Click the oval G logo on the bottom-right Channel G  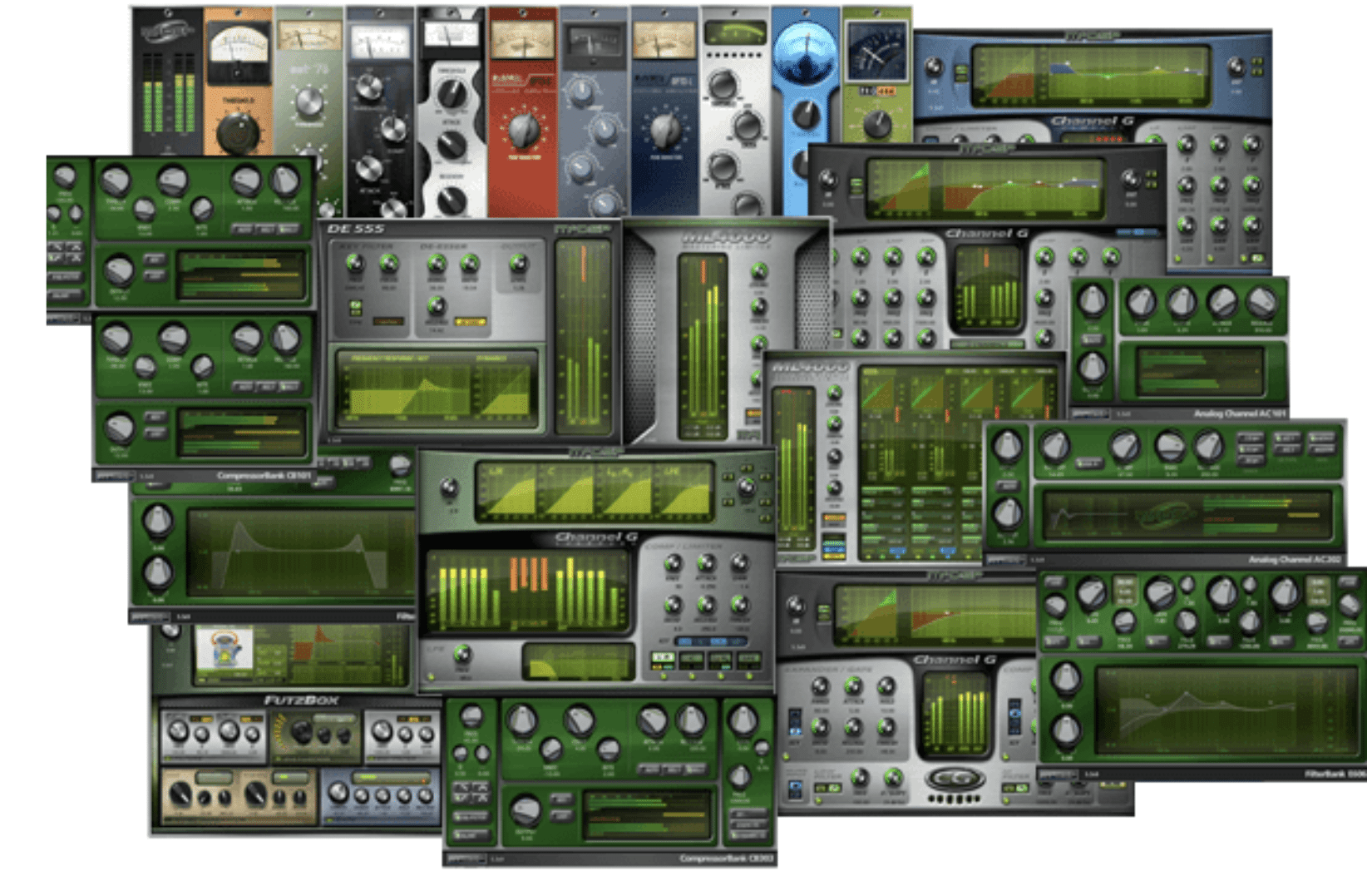(x=955, y=779)
